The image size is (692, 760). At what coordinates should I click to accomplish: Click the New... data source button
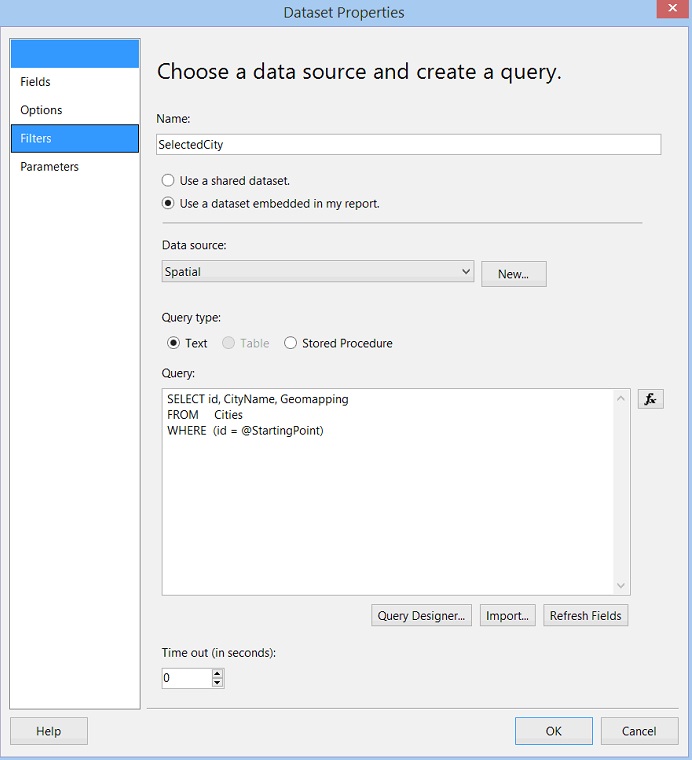pos(513,274)
